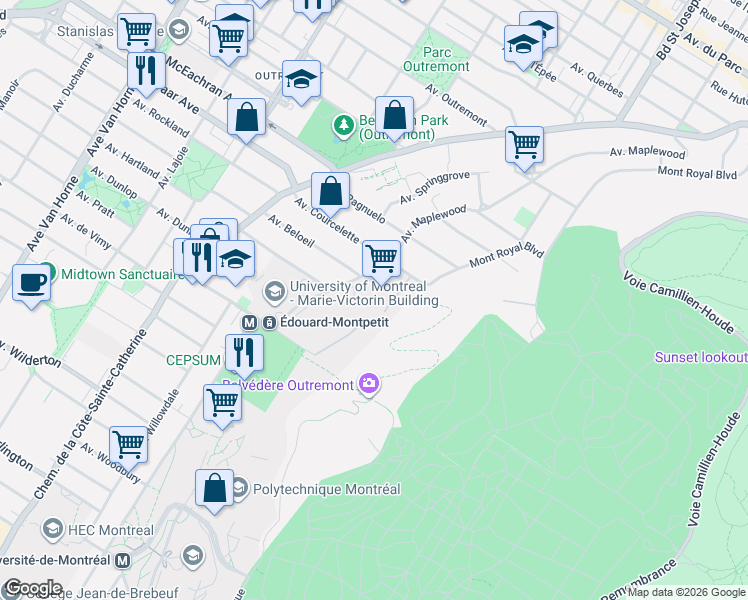Click the grocery cart marker above University of Montreal

click(381, 262)
